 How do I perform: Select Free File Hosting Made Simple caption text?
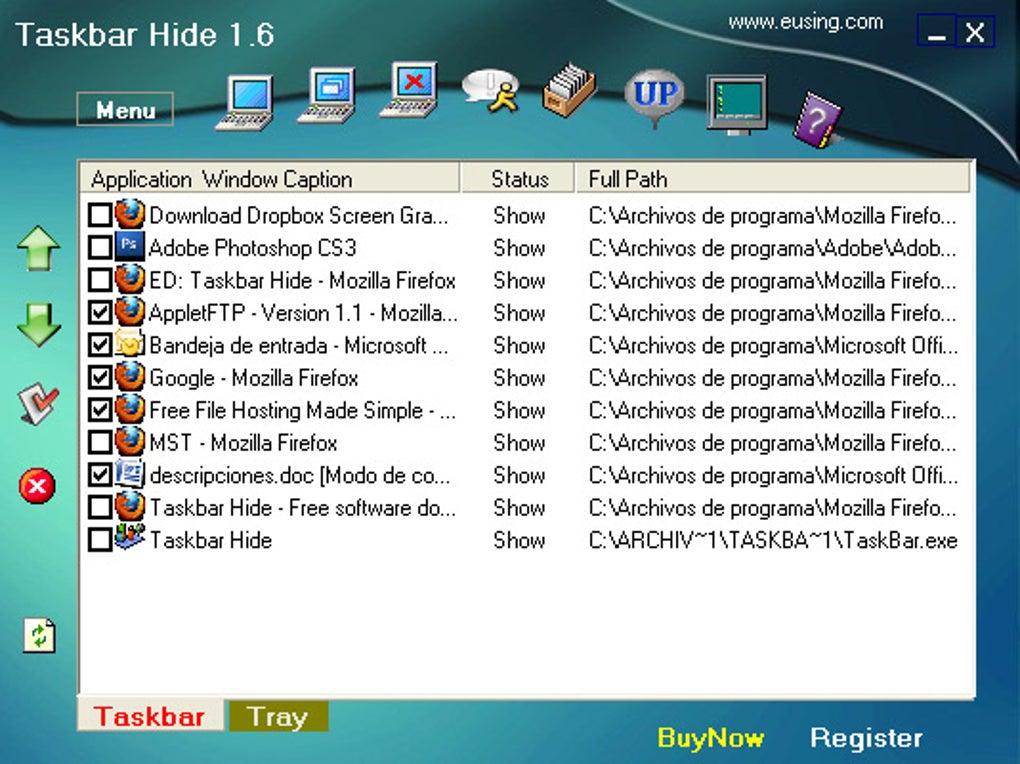pyautogui.click(x=302, y=410)
